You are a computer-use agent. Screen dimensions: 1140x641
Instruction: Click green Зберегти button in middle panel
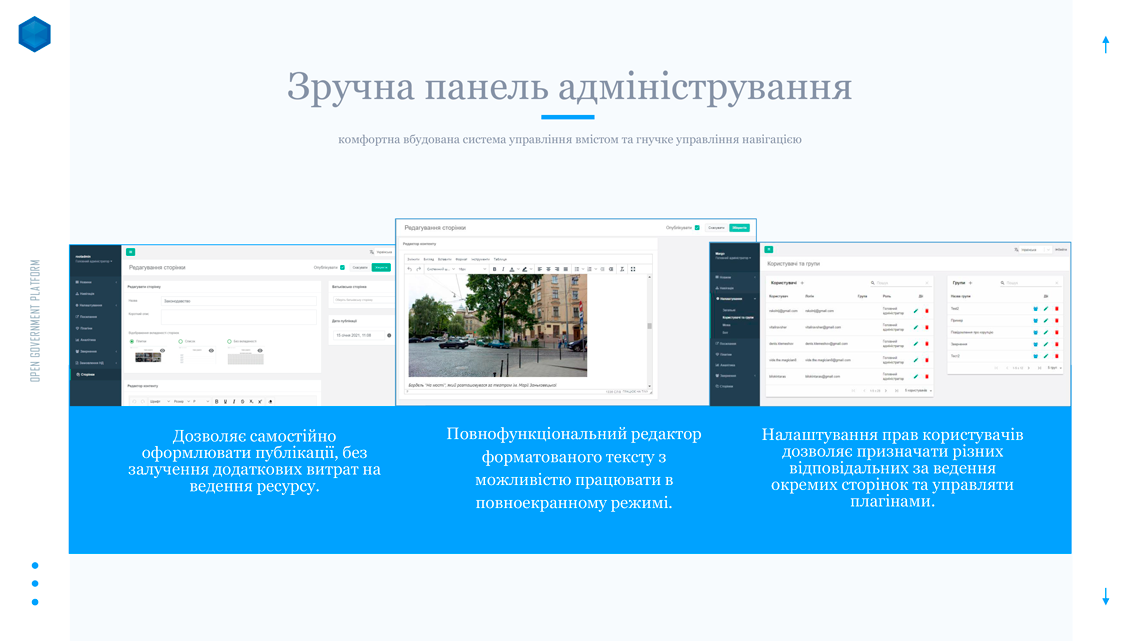739,227
